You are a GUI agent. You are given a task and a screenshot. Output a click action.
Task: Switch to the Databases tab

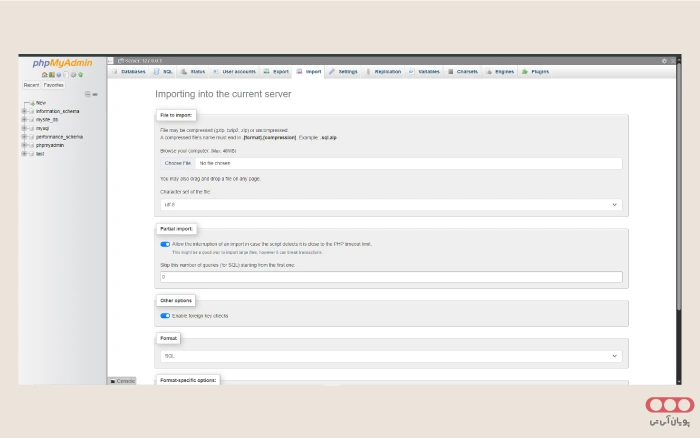tap(129, 71)
